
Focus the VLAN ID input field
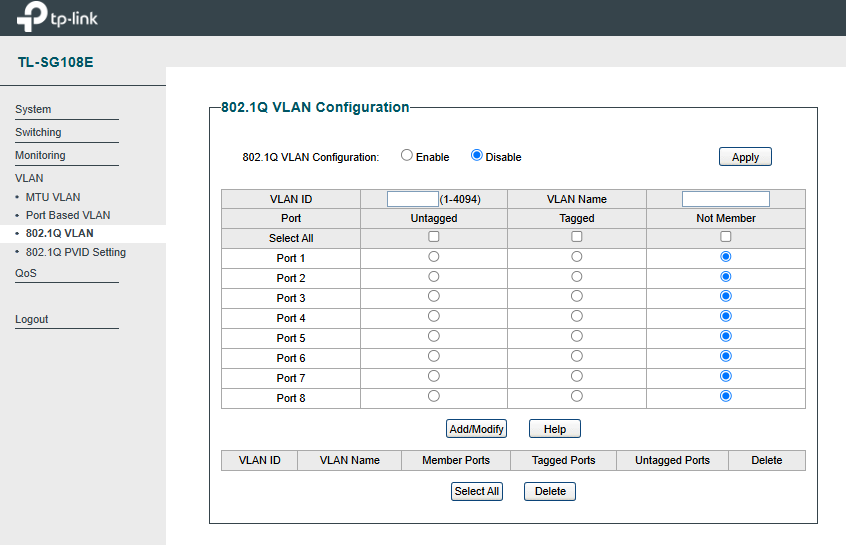413,199
